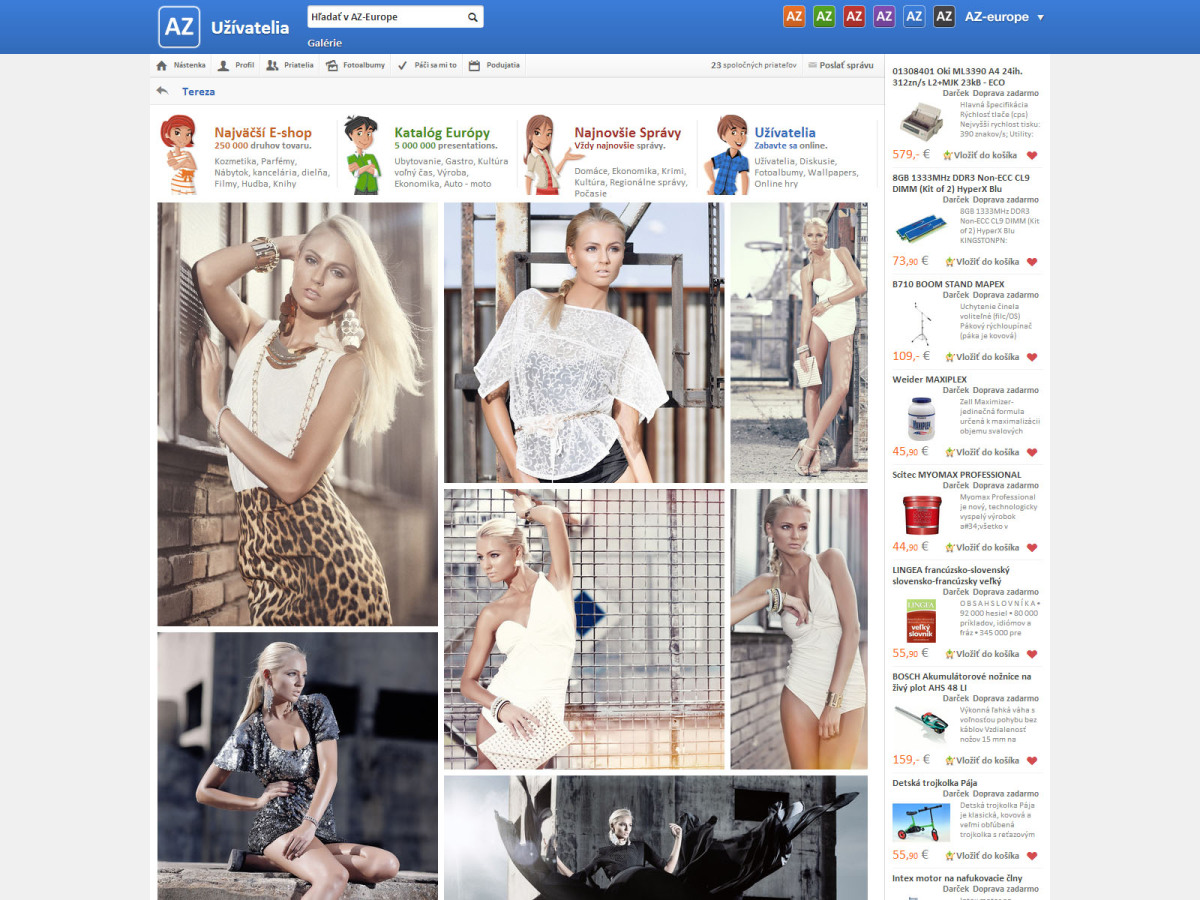Click the LINGEA veľký slovník book image

pos(921,620)
